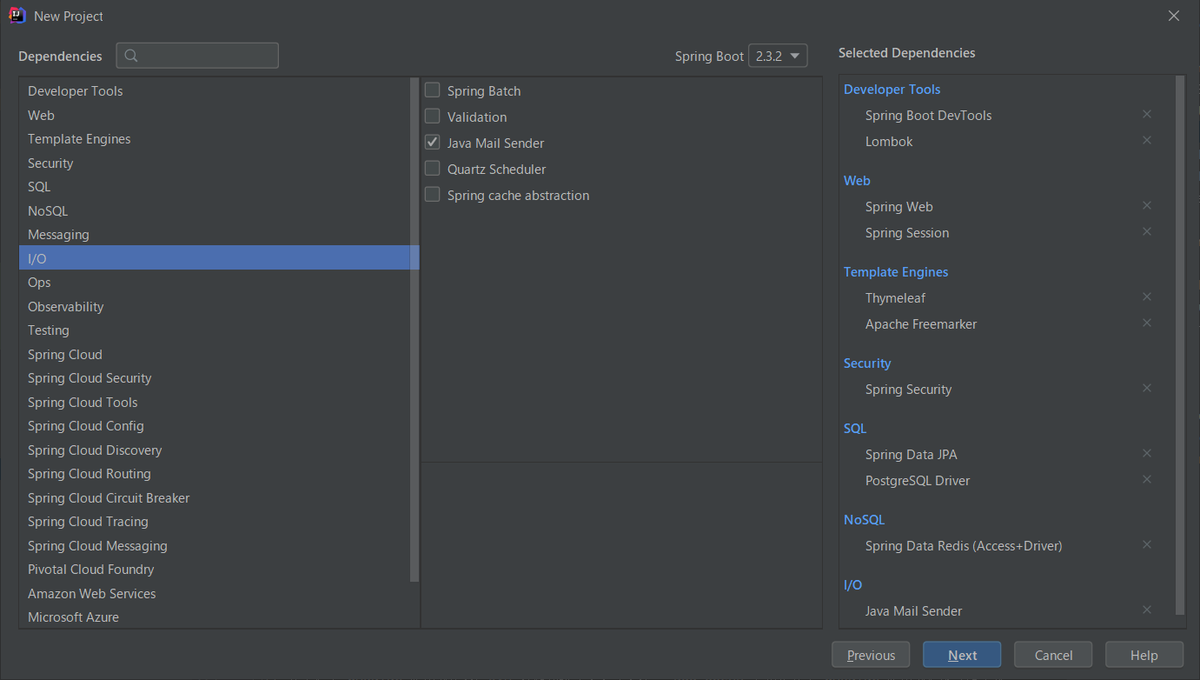Click the search magnifier icon in Dependencies field

pos(131,56)
